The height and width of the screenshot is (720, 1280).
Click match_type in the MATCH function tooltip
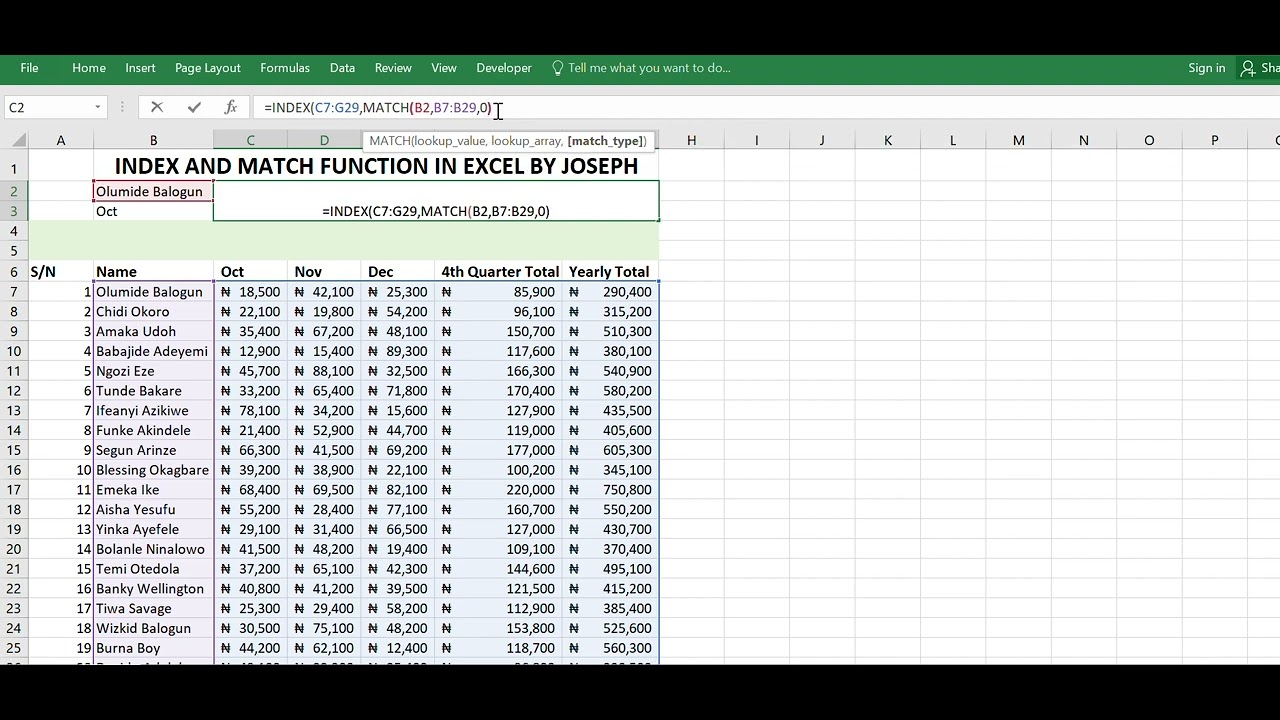606,141
